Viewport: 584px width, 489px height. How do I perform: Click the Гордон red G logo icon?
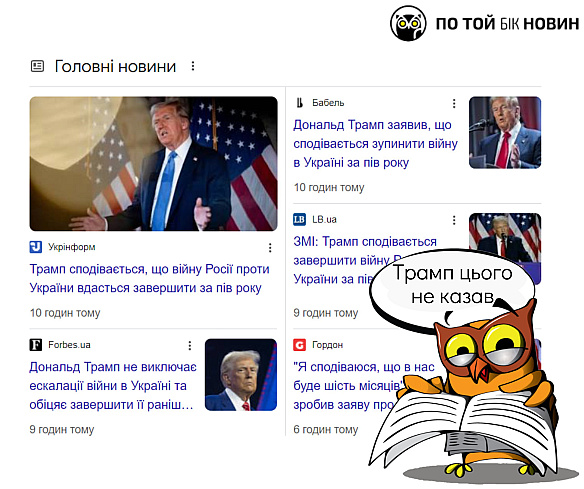point(299,345)
